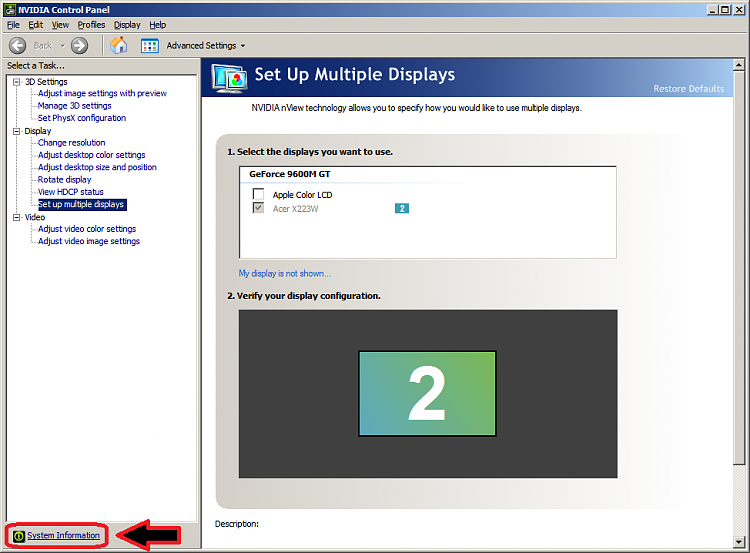Collapse the Video tree node

[x=17, y=217]
